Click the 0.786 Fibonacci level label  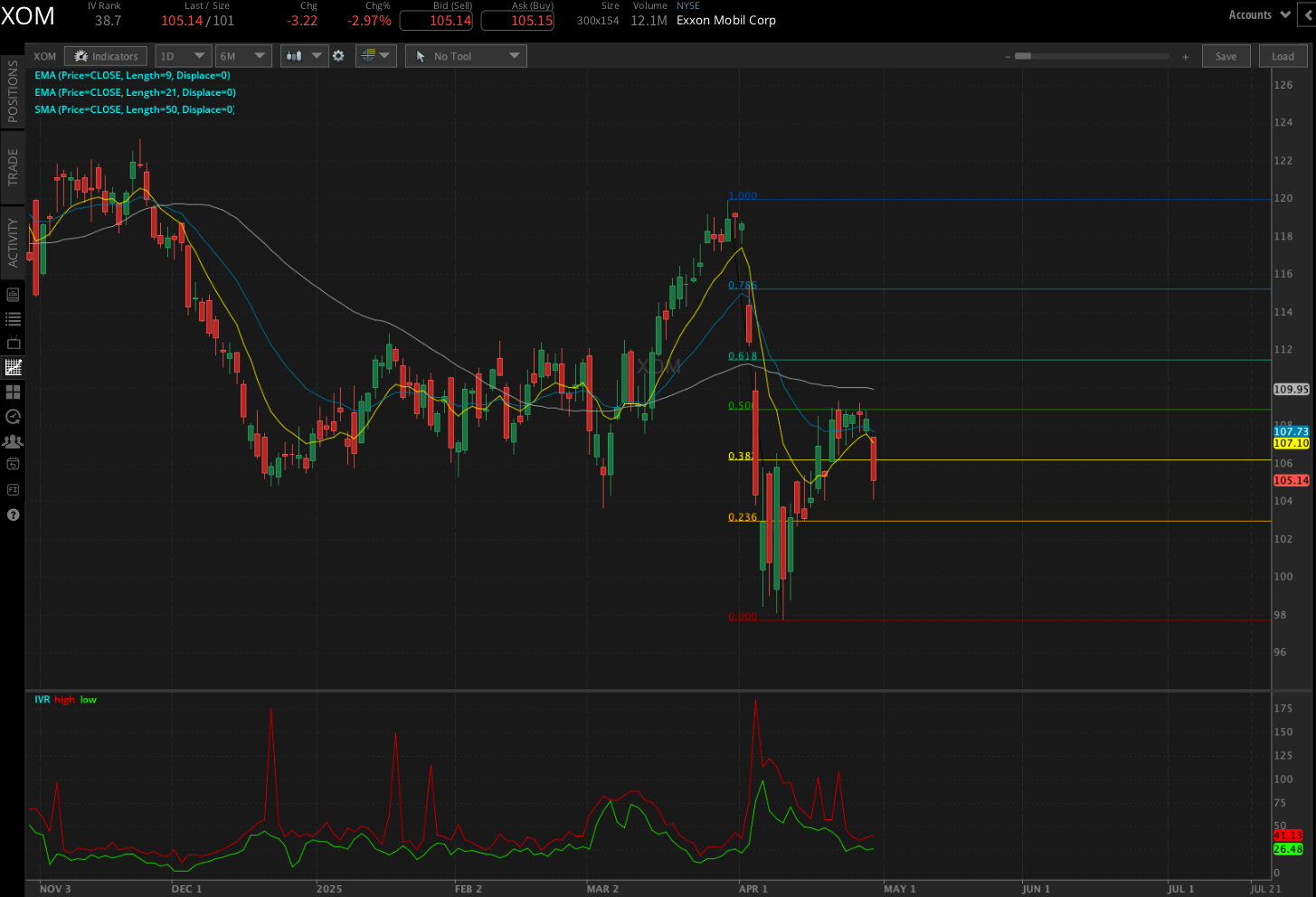743,285
